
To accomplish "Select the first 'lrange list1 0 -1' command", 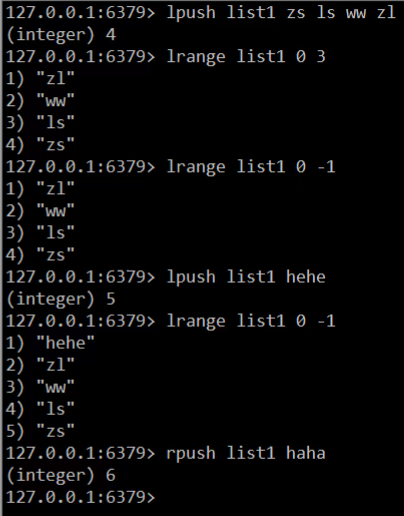I will coord(251,167).
